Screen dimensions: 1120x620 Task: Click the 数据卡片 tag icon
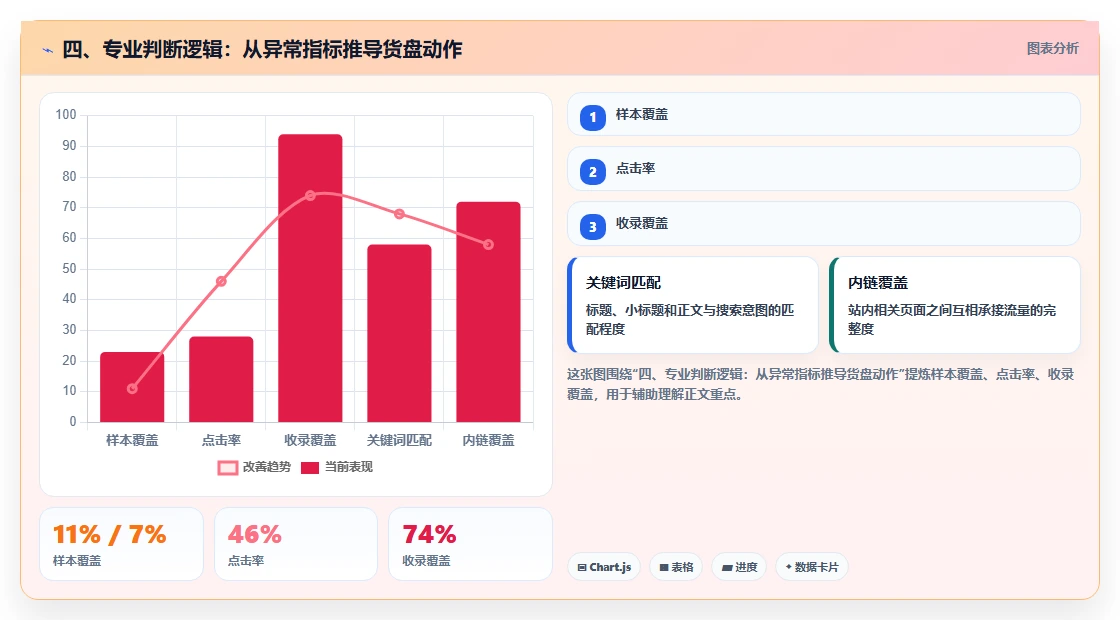coord(789,566)
